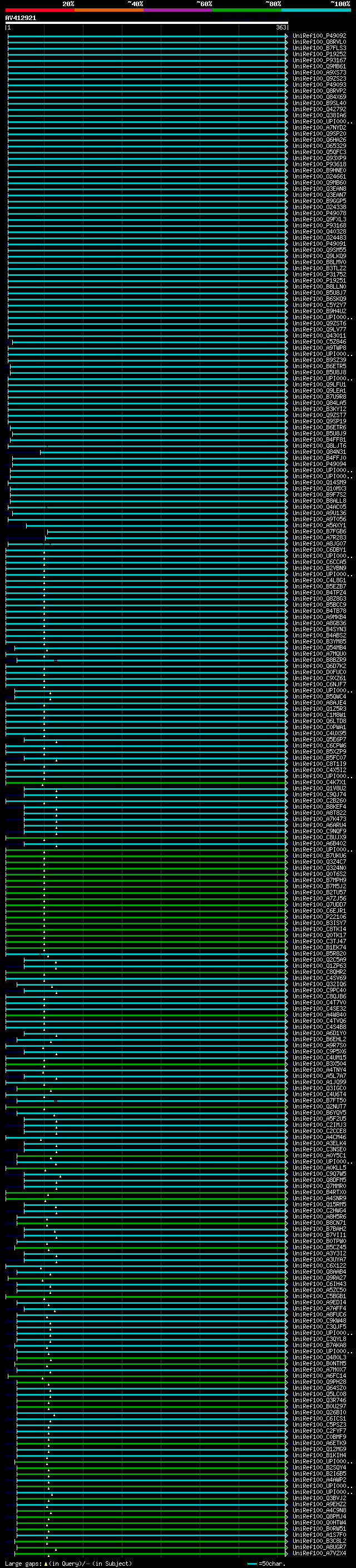The height and width of the screenshot is (1568, 356).
Task: Select hit UniRef100_P49093
Action: [x=319, y=85]
